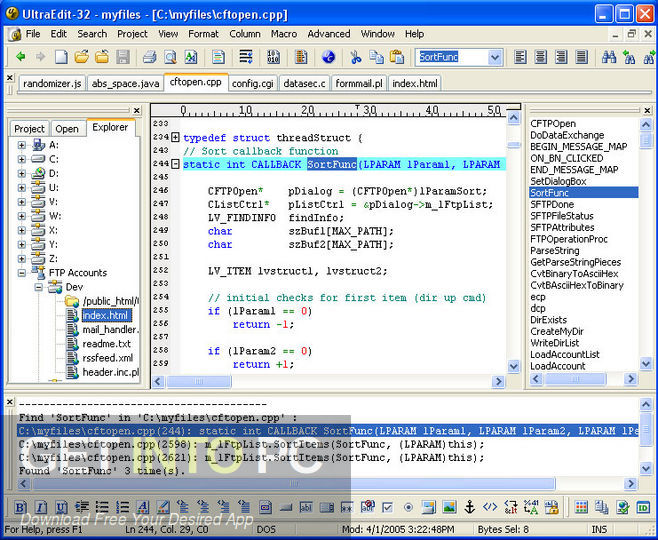Screen dimensions: 658x540
Task: Click the green Back arrow toolbar icon
Action: 21,57
